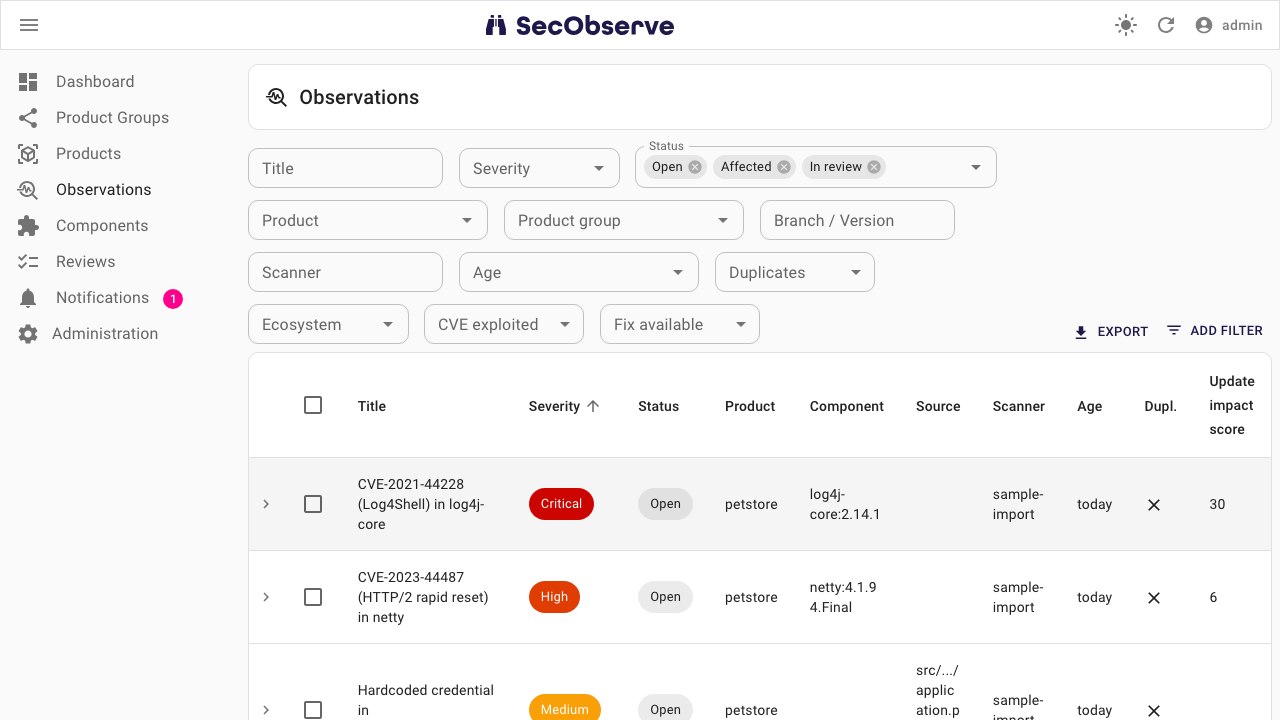Click duplicate X mark in Log4Shell row
The width and height of the screenshot is (1280, 720).
point(1154,505)
